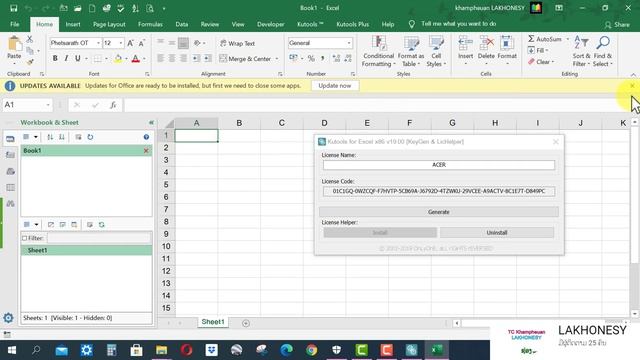
Task: Toggle the Filter checkbox in sheet list
Action: click(x=24, y=238)
